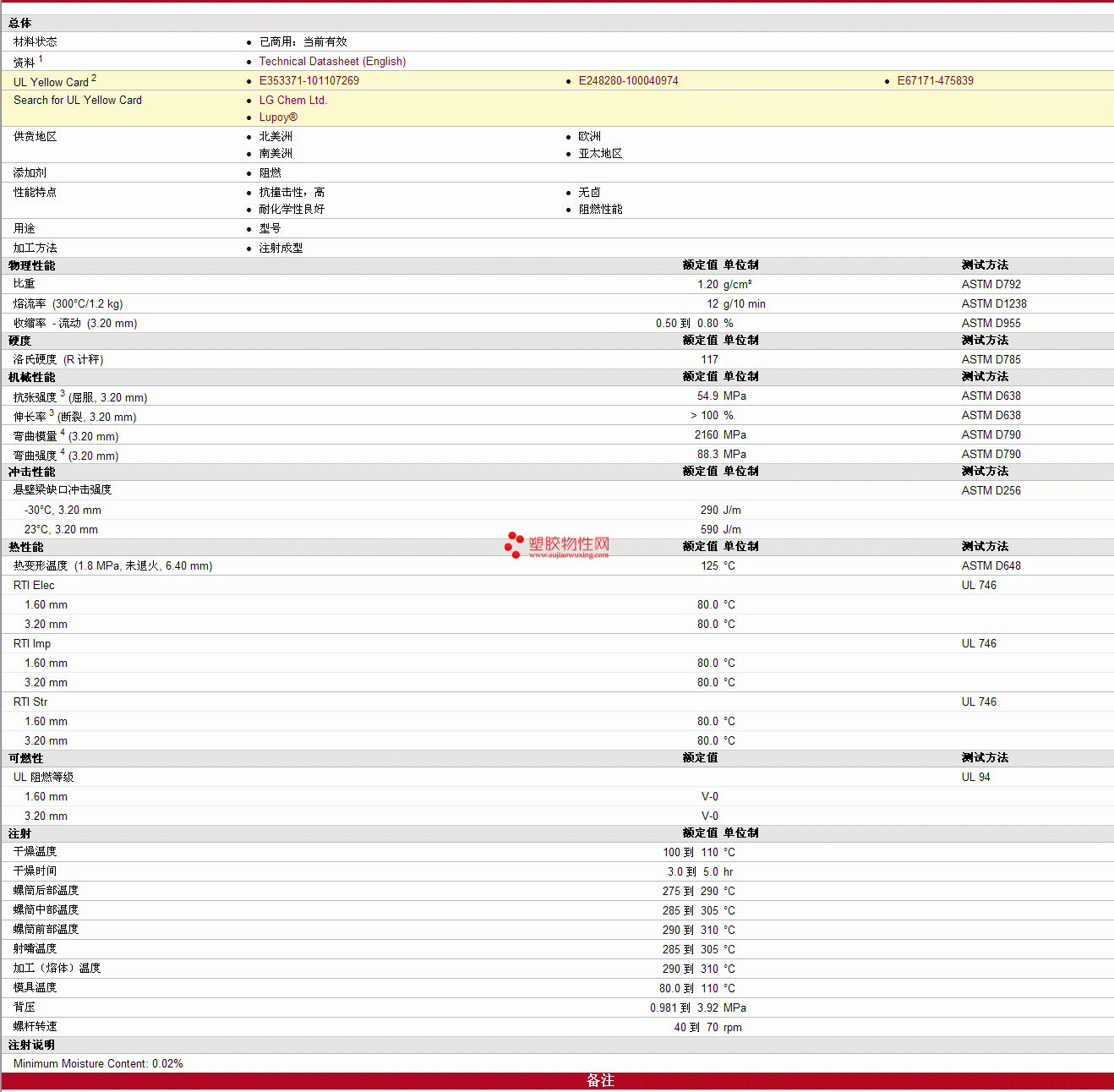Open UL Yellow Card E248280-100040974
This screenshot has width=1114, height=1092.
pyautogui.click(x=628, y=81)
